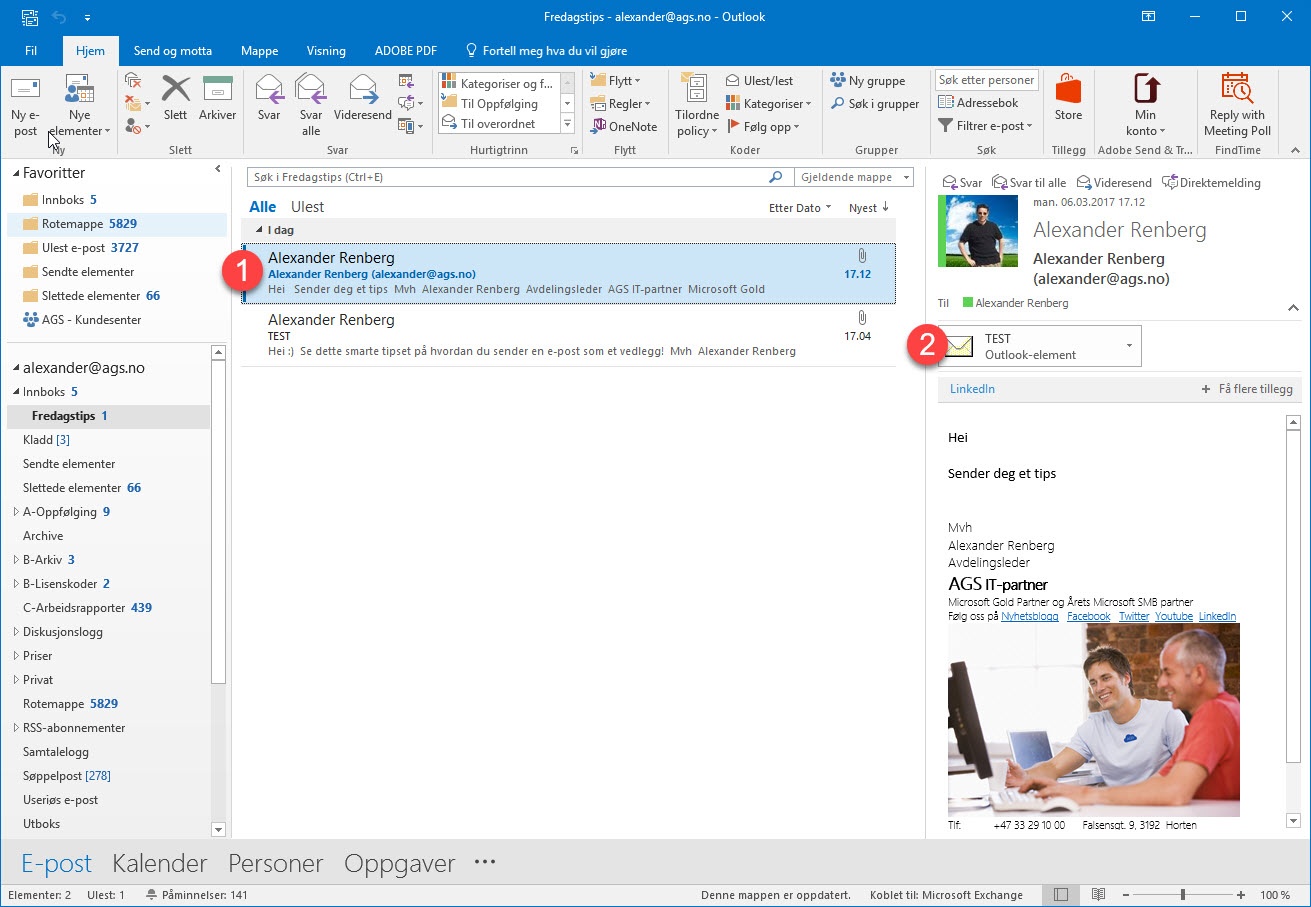This screenshot has height=907, width=1311.
Task: Open the Send og motta tab
Action: pos(172,51)
